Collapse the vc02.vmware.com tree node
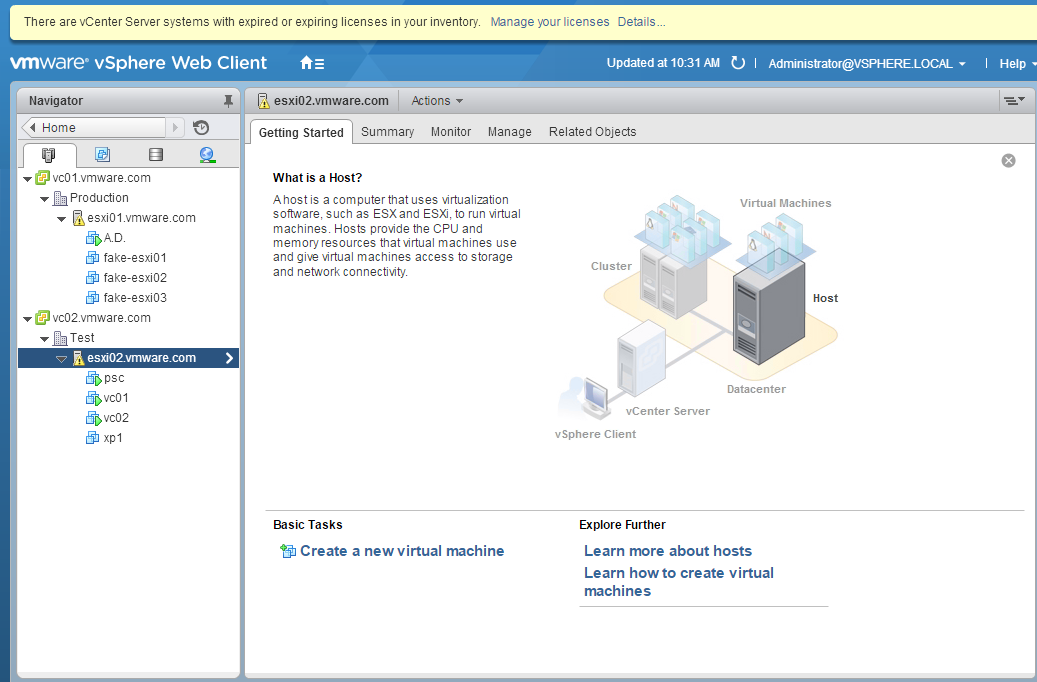Screen dimensions: 1037x682 point(27,319)
